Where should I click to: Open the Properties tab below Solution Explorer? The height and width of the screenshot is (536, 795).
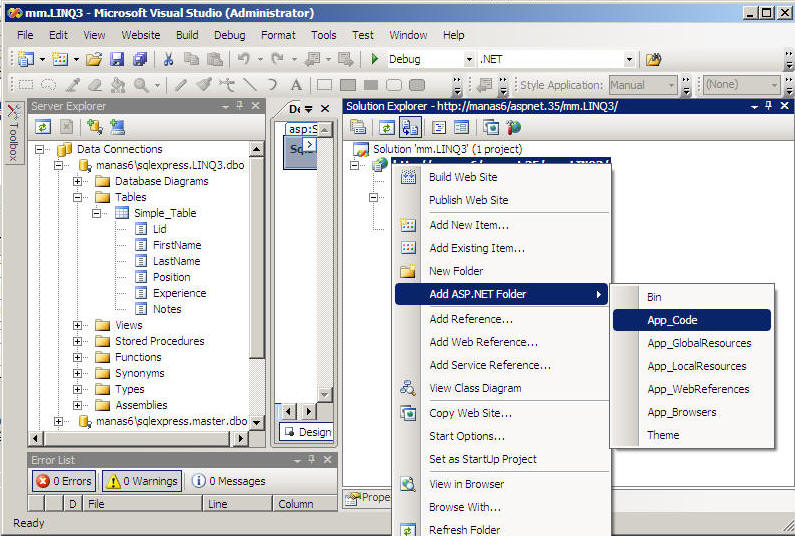pyautogui.click(x=367, y=498)
